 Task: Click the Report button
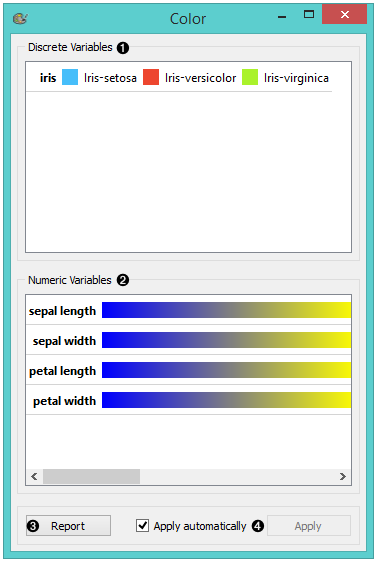68,526
